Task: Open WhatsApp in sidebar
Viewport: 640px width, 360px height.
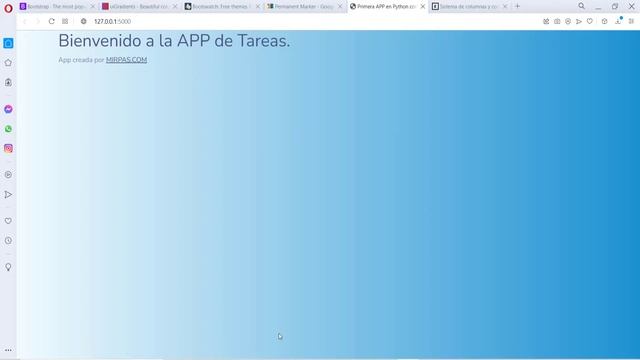Action: pyautogui.click(x=8, y=129)
